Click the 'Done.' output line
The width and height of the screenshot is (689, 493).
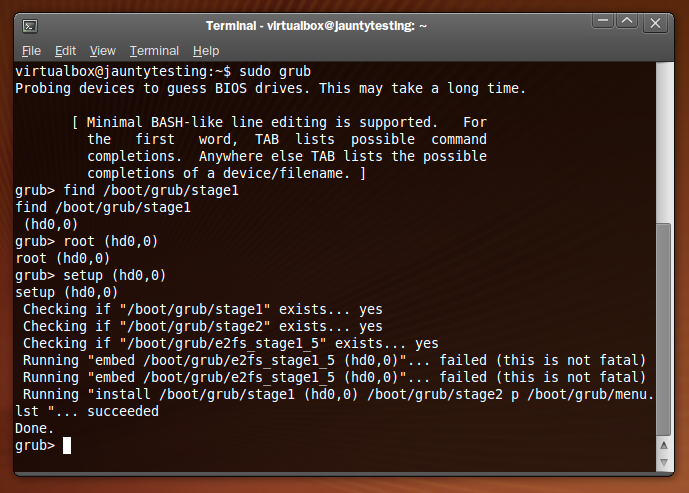pos(35,428)
